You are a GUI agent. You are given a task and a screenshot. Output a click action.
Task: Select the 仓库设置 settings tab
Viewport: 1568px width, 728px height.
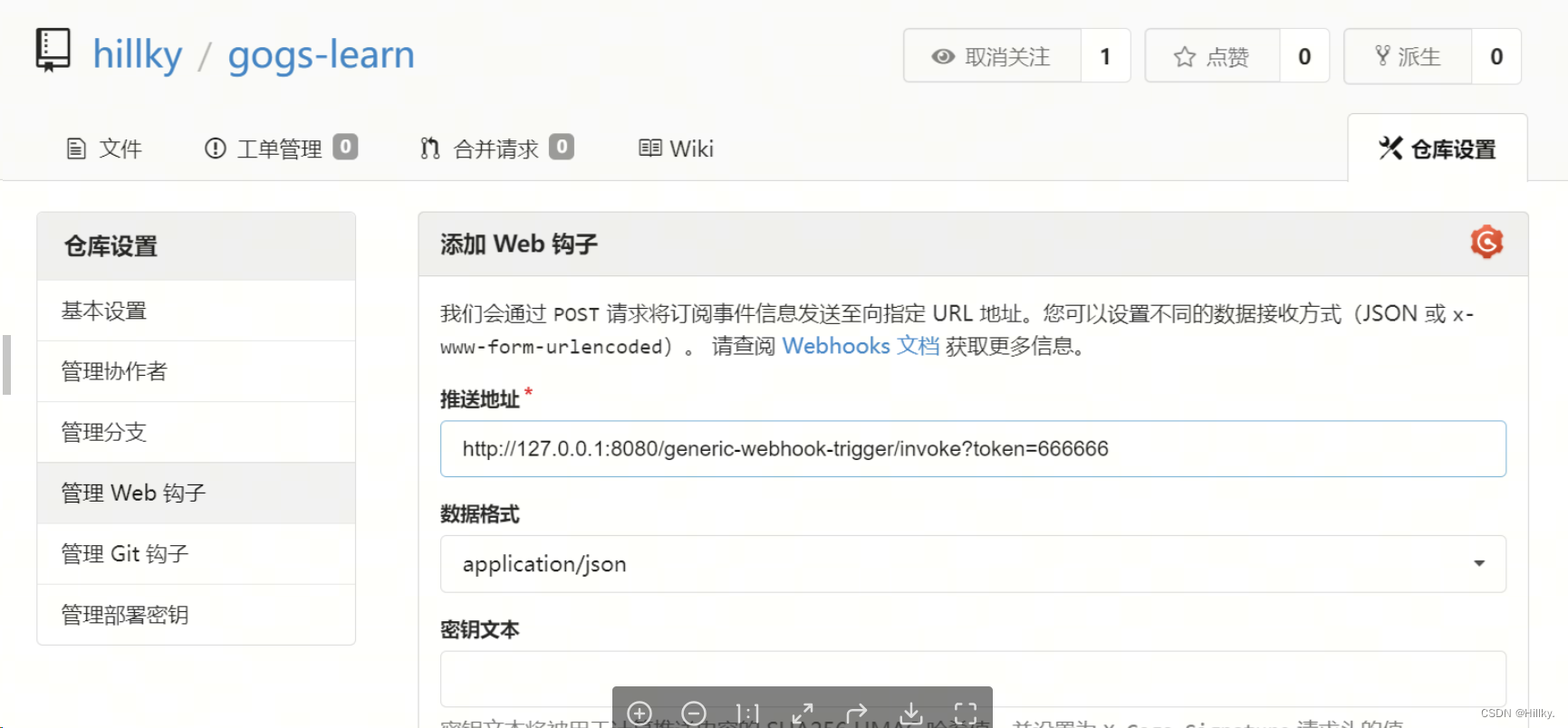(1438, 148)
